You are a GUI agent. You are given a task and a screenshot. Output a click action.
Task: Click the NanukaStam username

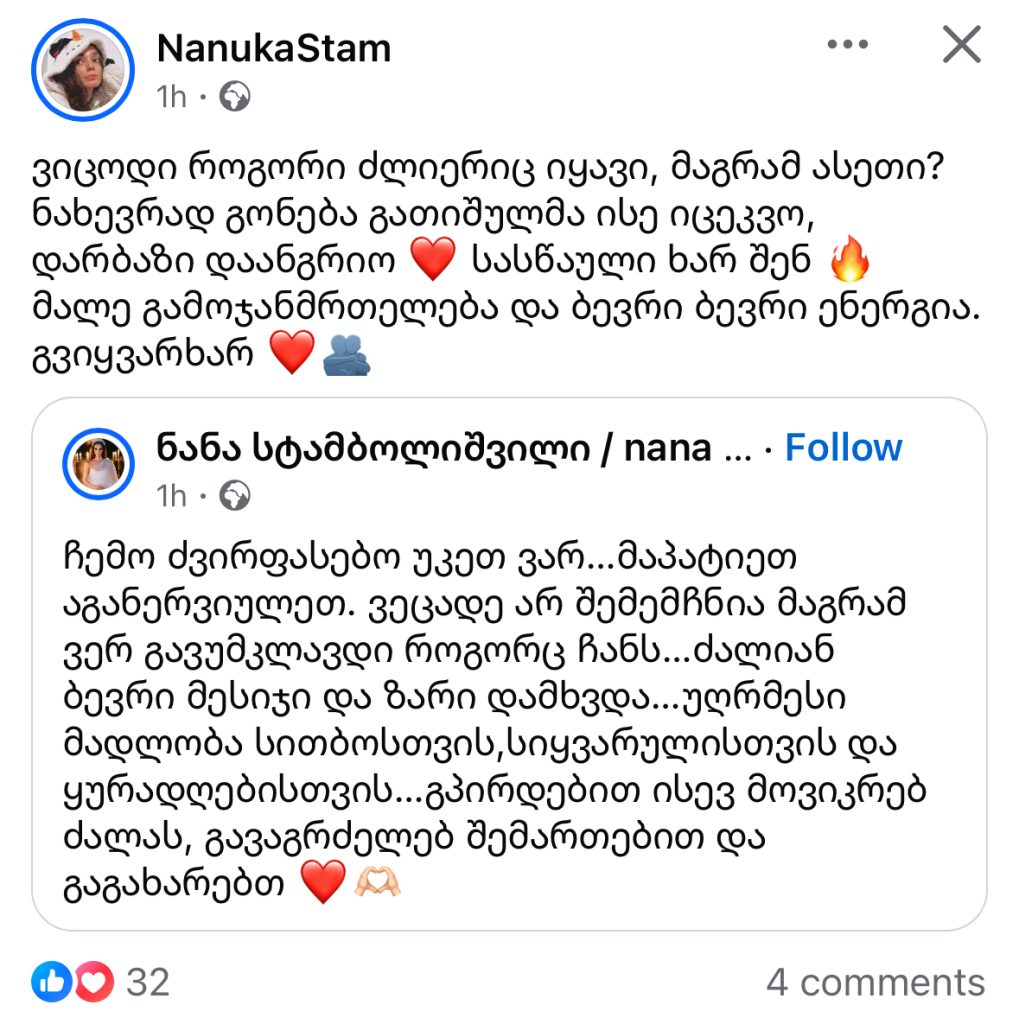point(273,48)
